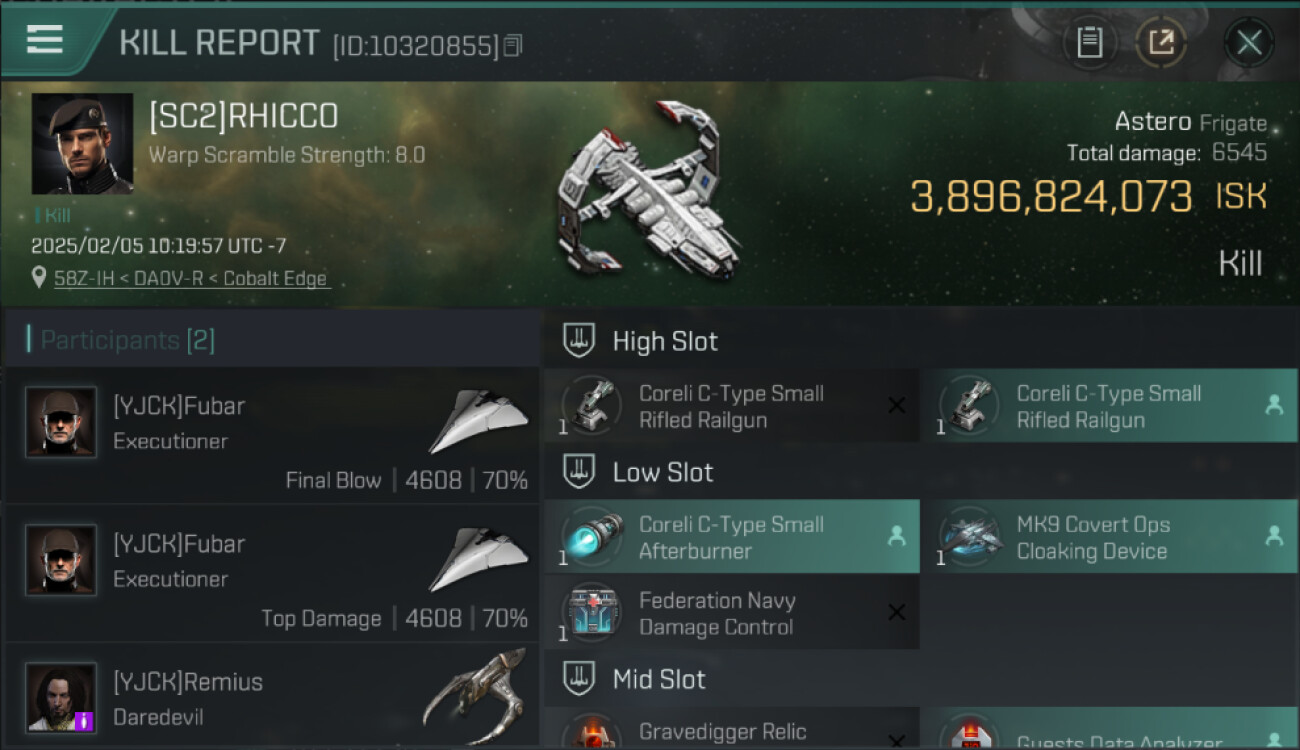The width and height of the screenshot is (1300, 750).
Task: Click Fubar Top Damage entry
Action: click(x=271, y=574)
